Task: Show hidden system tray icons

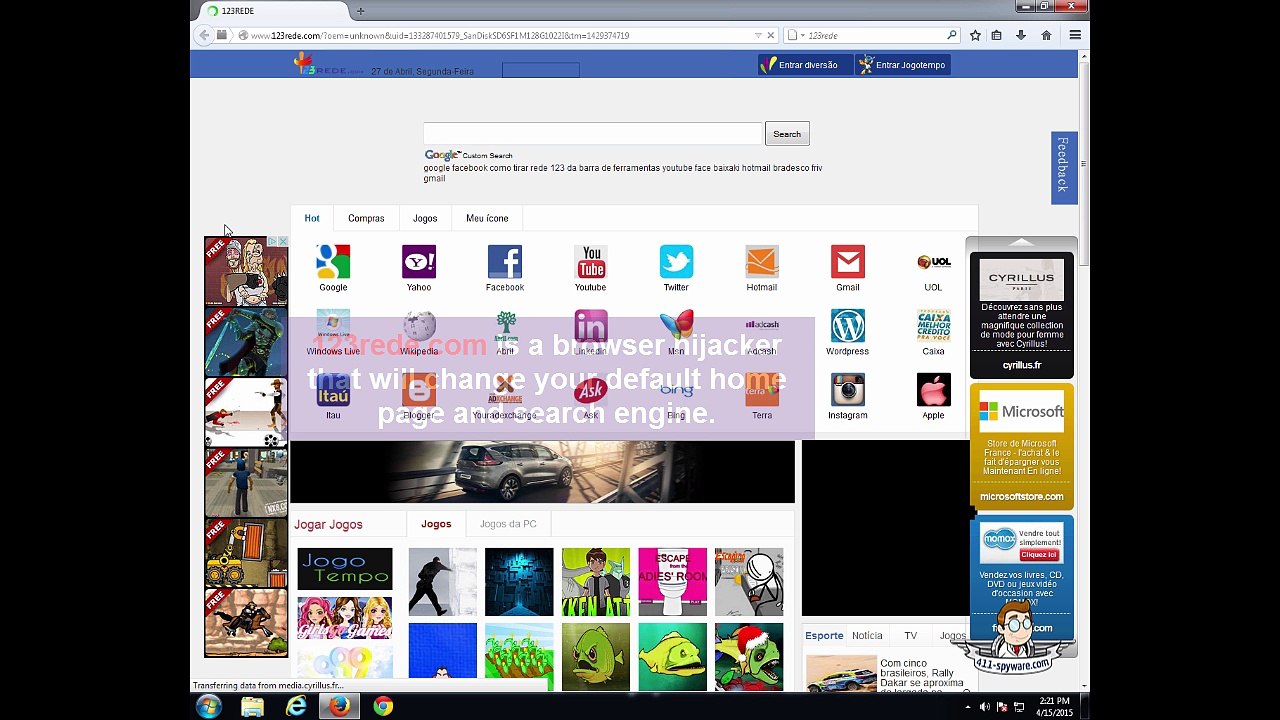Action: tap(967, 707)
